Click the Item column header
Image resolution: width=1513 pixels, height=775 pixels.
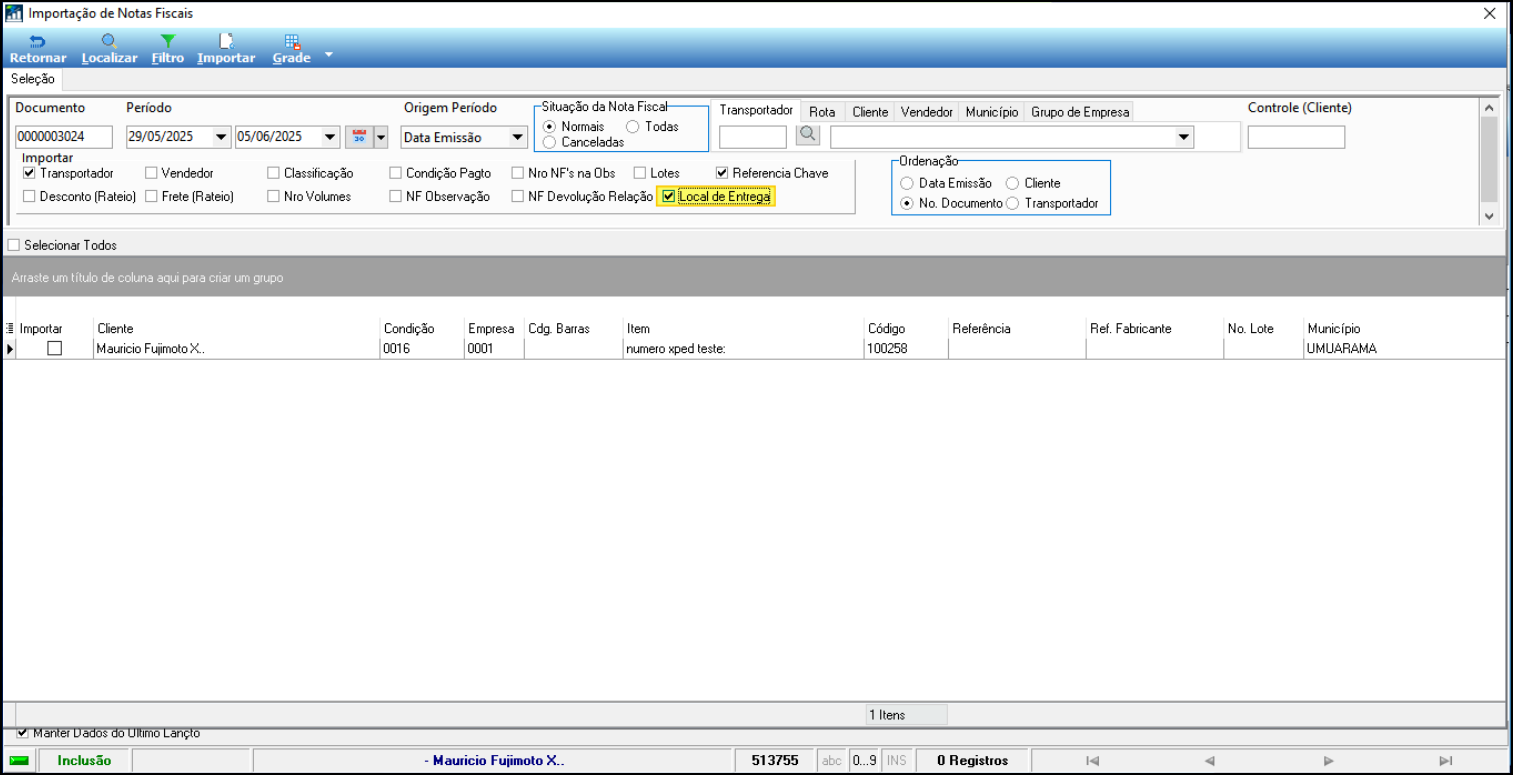pyautogui.click(x=638, y=329)
